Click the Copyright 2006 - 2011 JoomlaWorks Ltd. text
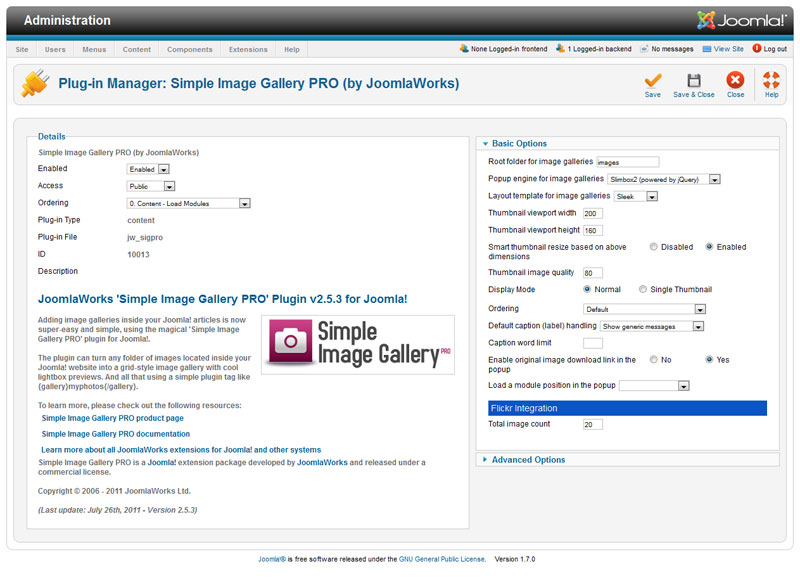Viewport: 800px width, 578px height. point(114,491)
